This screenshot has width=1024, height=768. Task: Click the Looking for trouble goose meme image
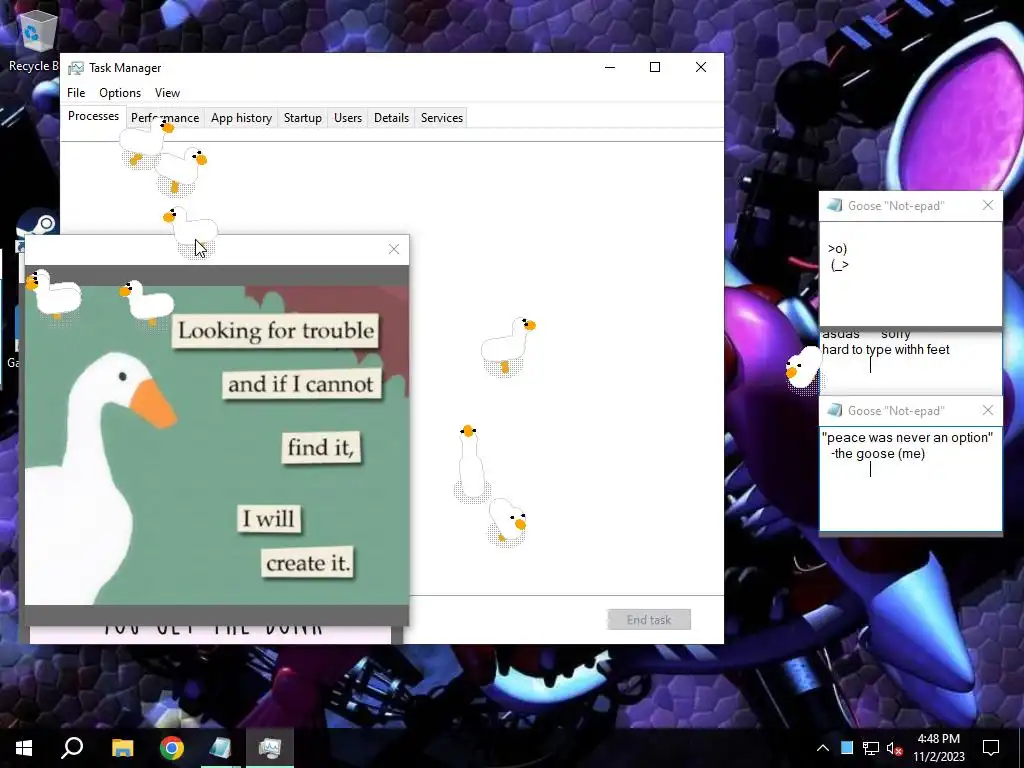(x=217, y=445)
